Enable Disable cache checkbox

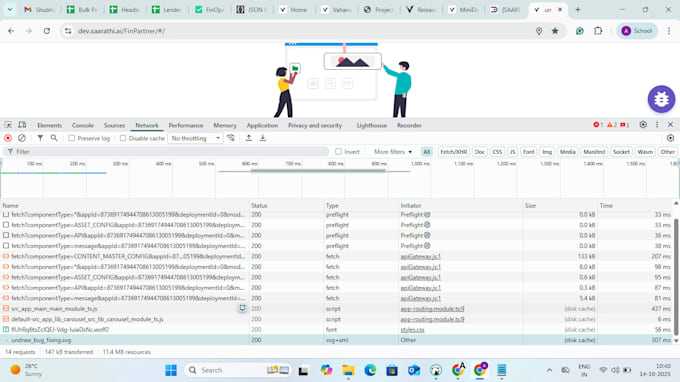pos(123,138)
